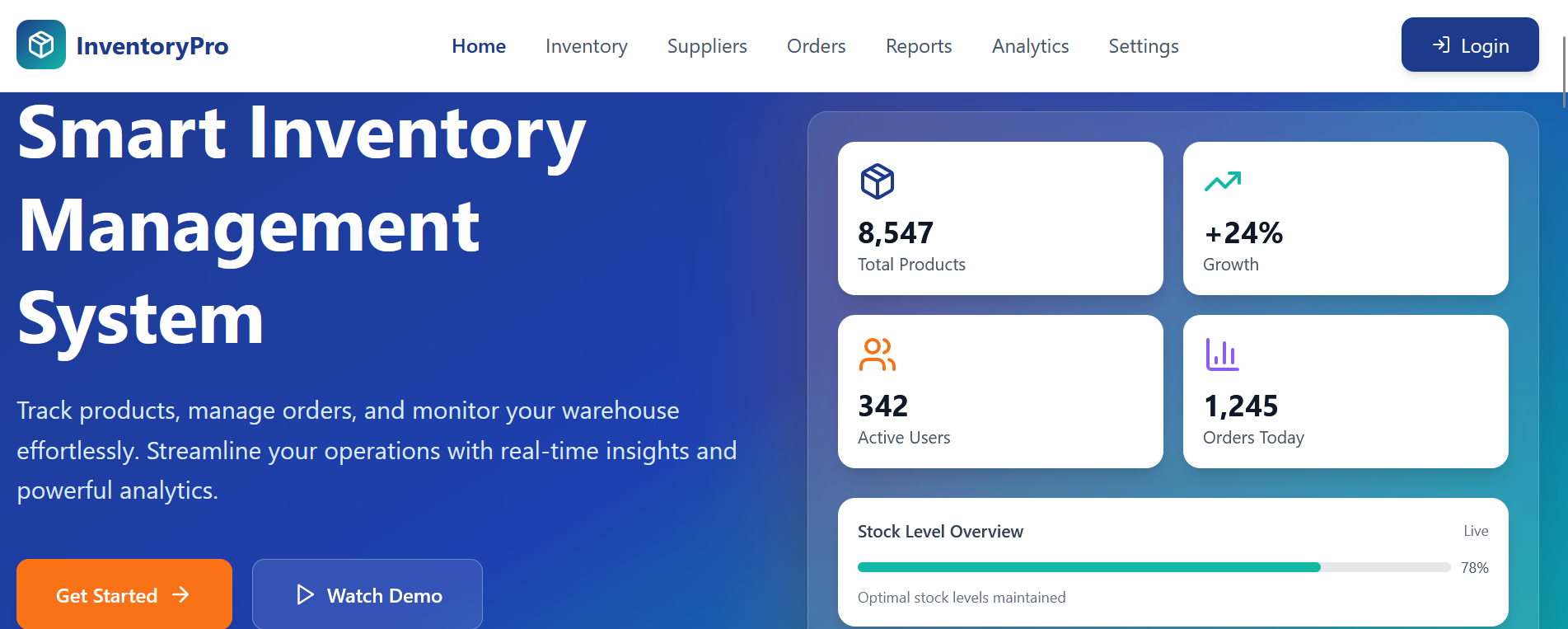This screenshot has width=1568, height=629.
Task: Click the 8,547 Total Products value
Action: 896,233
